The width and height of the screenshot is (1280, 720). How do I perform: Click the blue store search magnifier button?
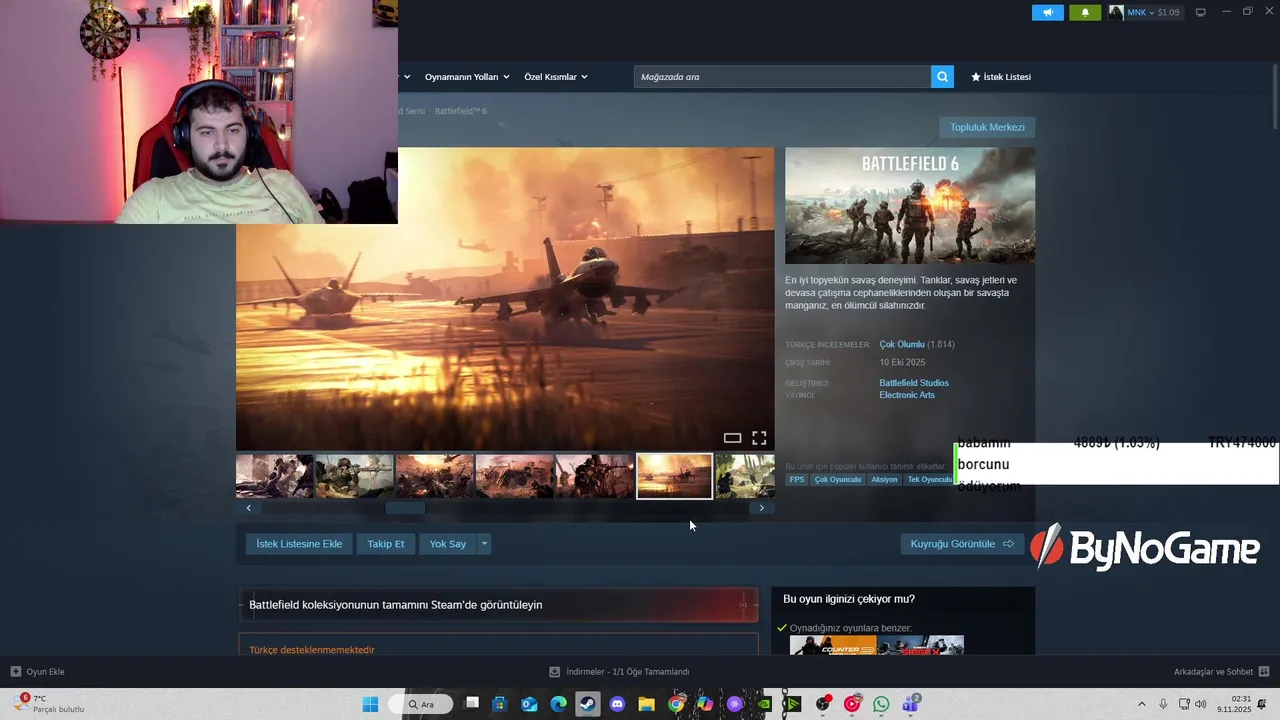[942, 77]
